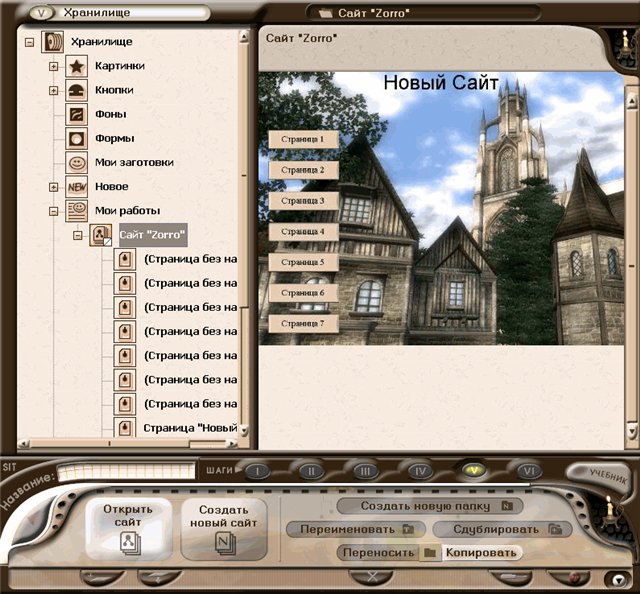This screenshot has height=594, width=640.
Task: Collapse the Мои работы folder
Action: click(x=53, y=211)
